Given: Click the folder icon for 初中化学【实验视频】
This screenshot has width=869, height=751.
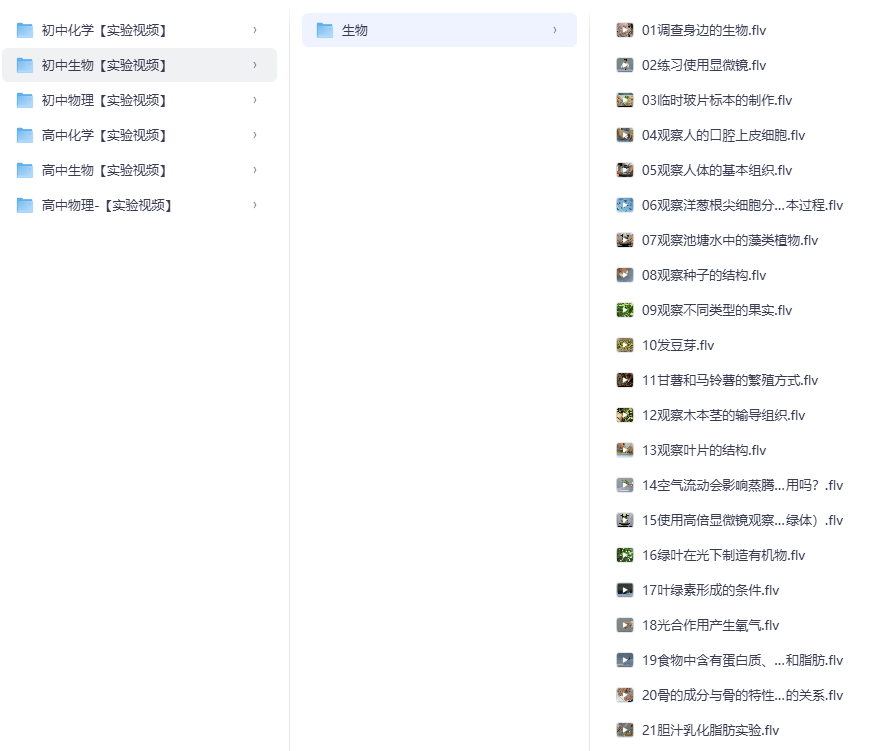Looking at the screenshot, I should (25, 30).
